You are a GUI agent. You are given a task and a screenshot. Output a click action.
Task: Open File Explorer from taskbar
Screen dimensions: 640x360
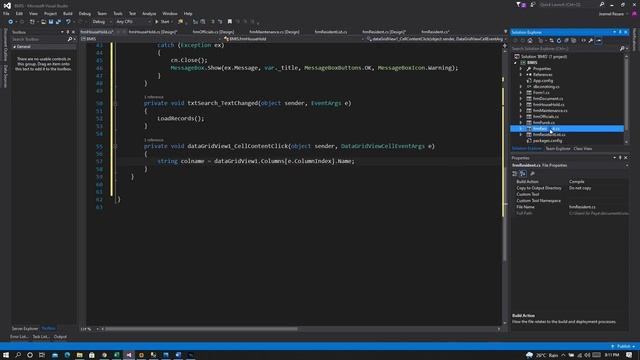[80, 355]
